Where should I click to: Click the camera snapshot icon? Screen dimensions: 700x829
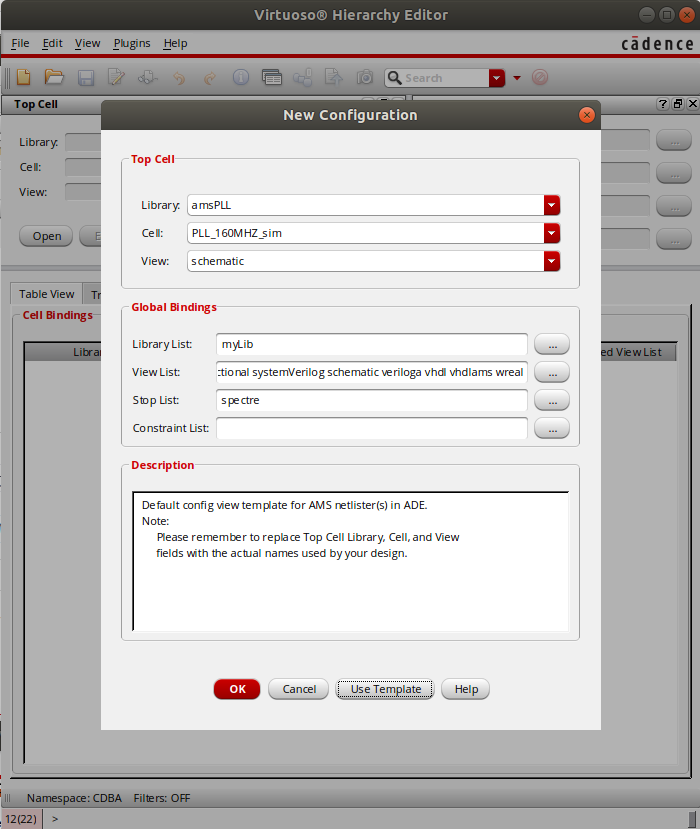point(365,78)
